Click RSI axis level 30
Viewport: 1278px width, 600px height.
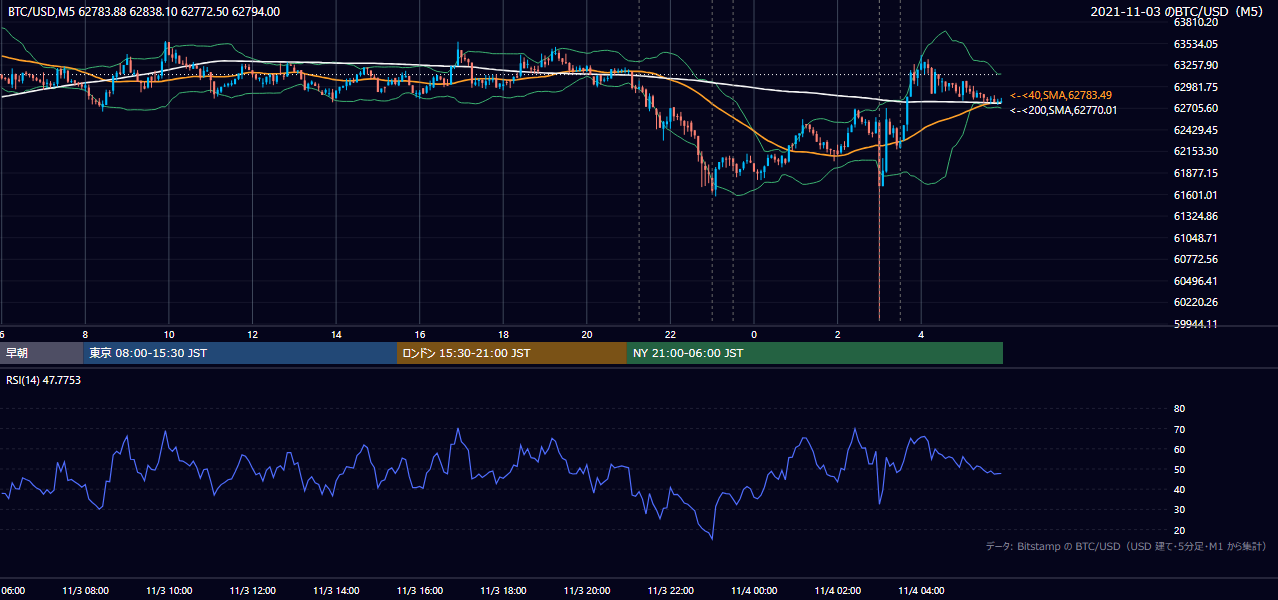coord(1179,510)
